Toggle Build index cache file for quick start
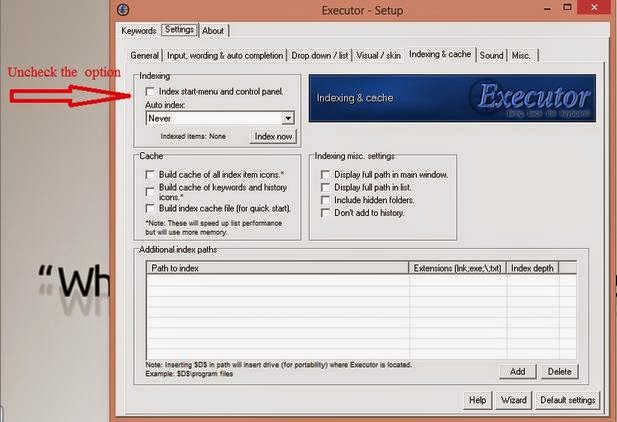Screen dimensions: 617x422 click(150, 208)
